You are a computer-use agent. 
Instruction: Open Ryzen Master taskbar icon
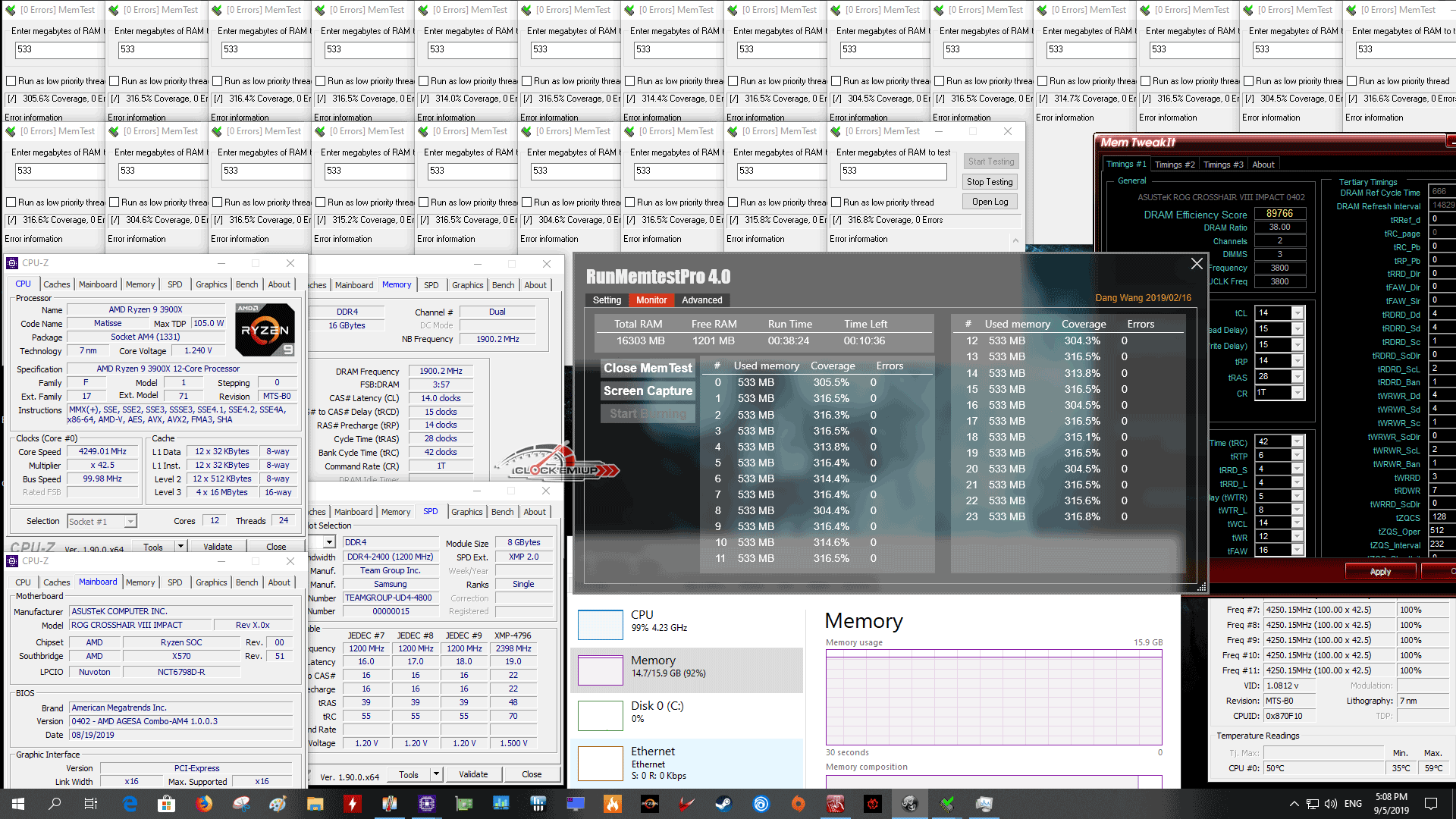coord(650,804)
